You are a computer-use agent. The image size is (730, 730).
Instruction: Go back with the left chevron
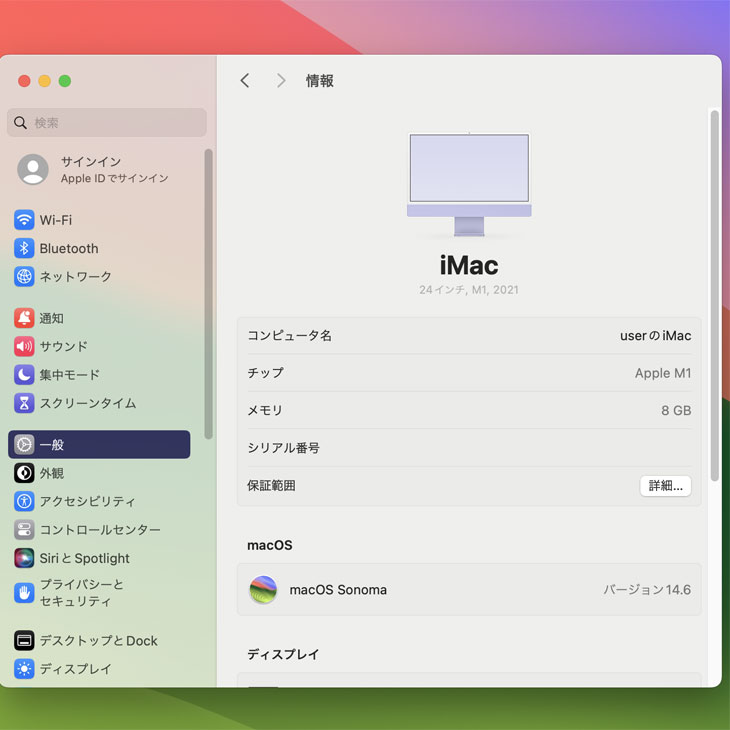coord(245,81)
